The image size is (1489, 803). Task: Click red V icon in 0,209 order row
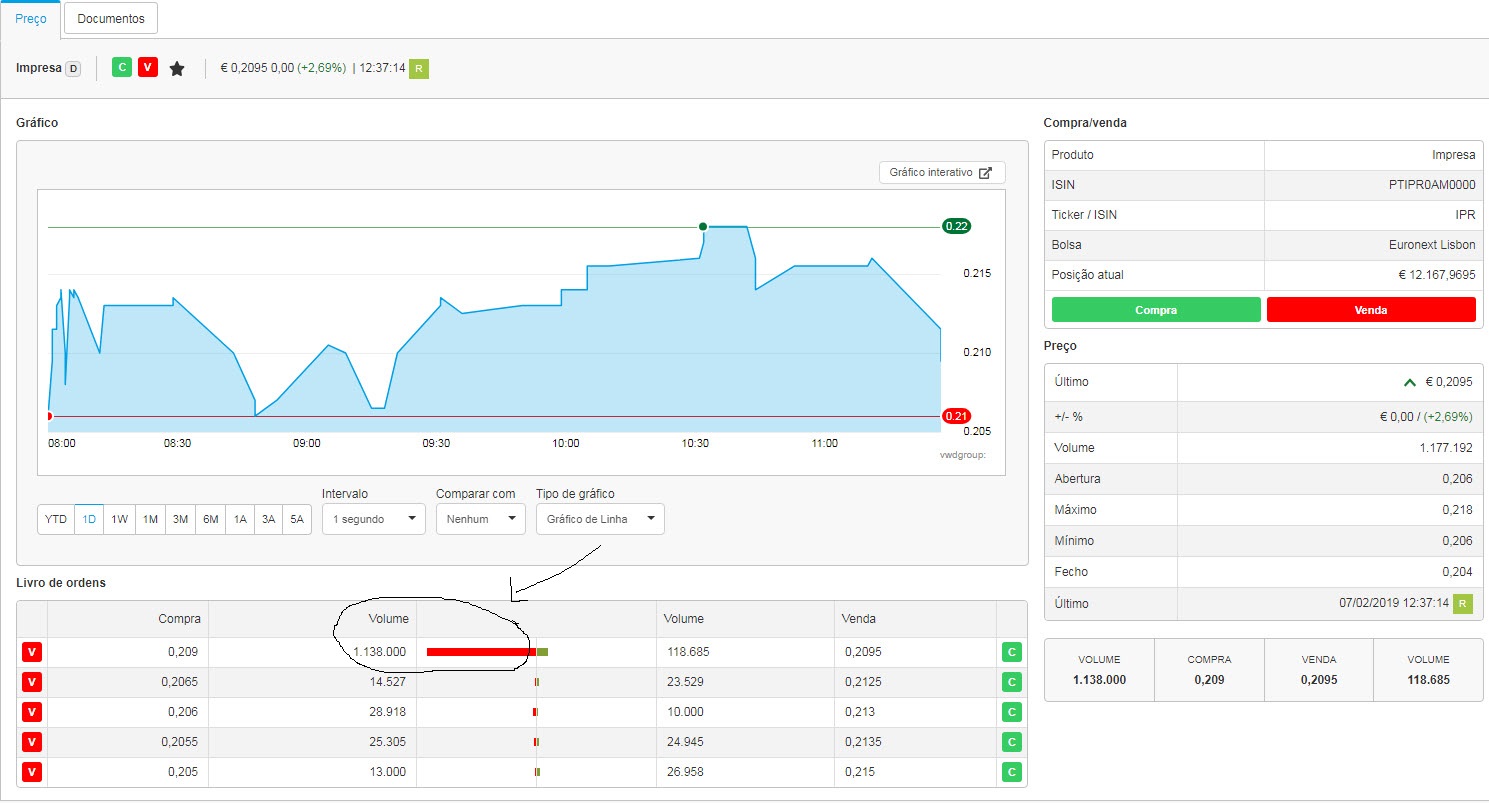(x=32, y=652)
